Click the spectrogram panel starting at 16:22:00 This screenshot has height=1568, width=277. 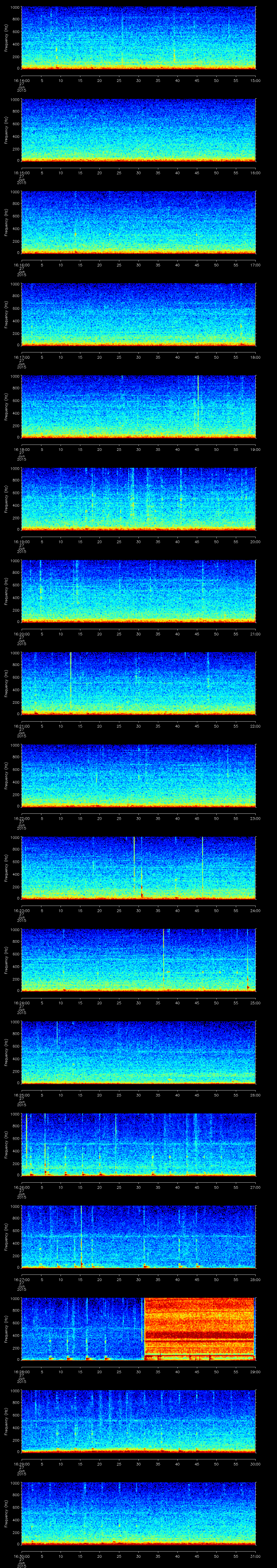(x=138, y=775)
